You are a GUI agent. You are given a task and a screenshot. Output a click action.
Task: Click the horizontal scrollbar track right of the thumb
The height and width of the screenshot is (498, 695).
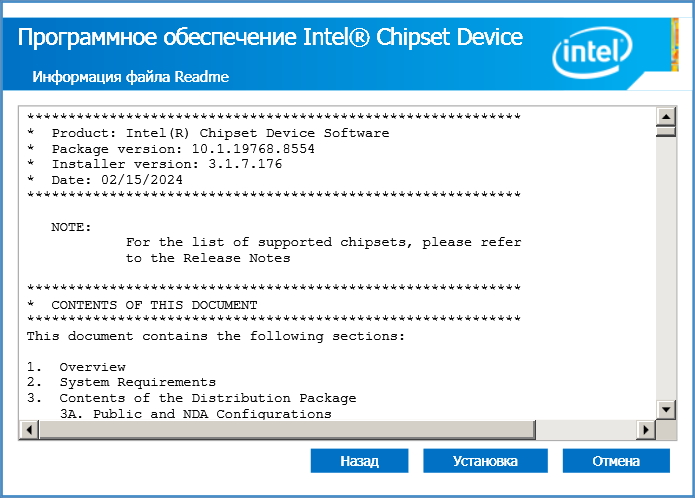(586, 430)
